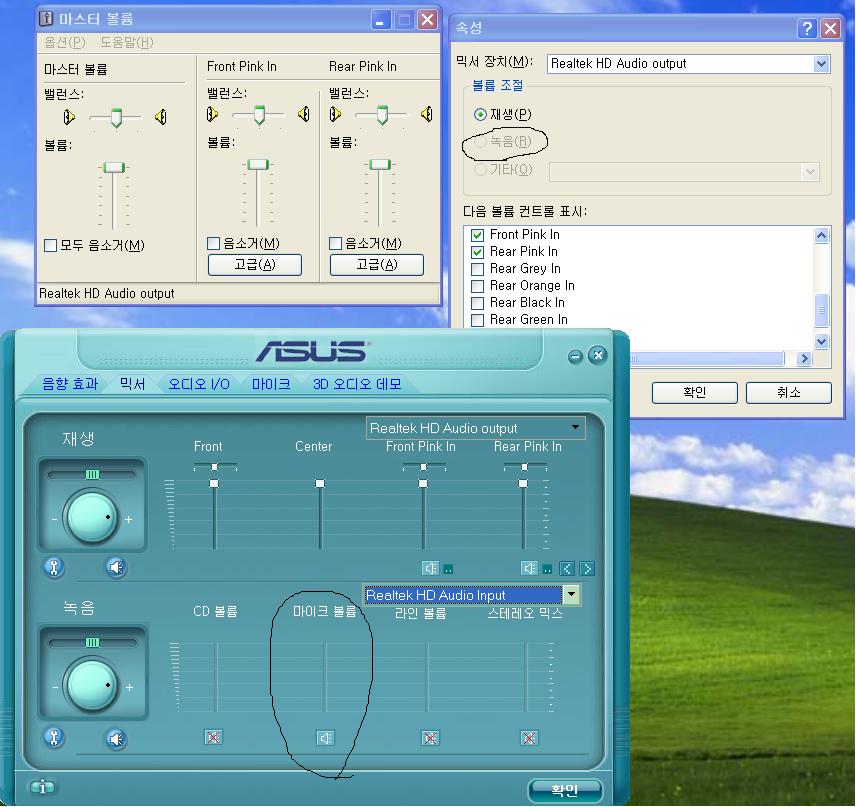Uncheck Front Pink In in volume control list
The image size is (856, 807).
(x=477, y=235)
